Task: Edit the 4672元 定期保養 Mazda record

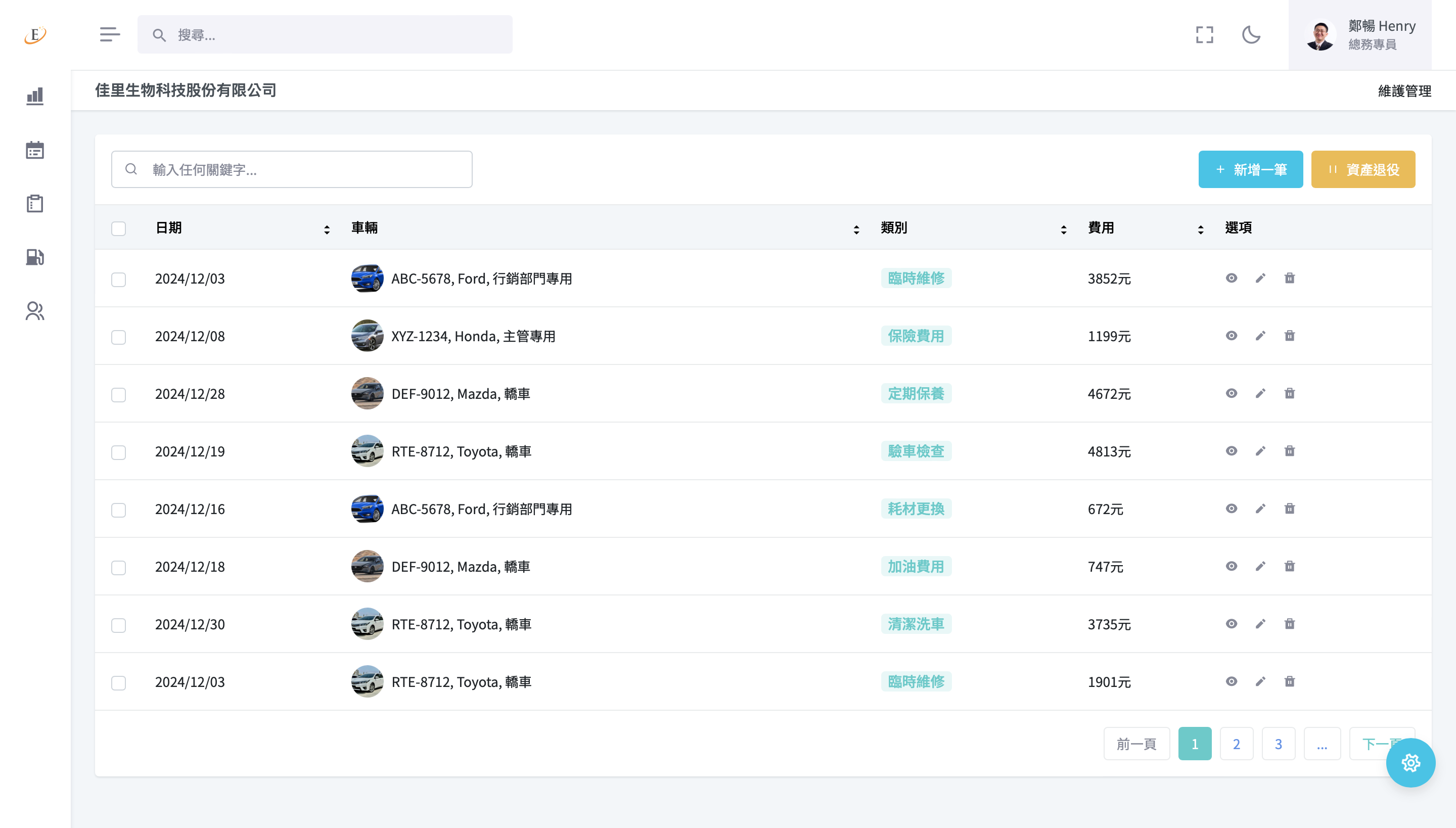Action: [1260, 393]
